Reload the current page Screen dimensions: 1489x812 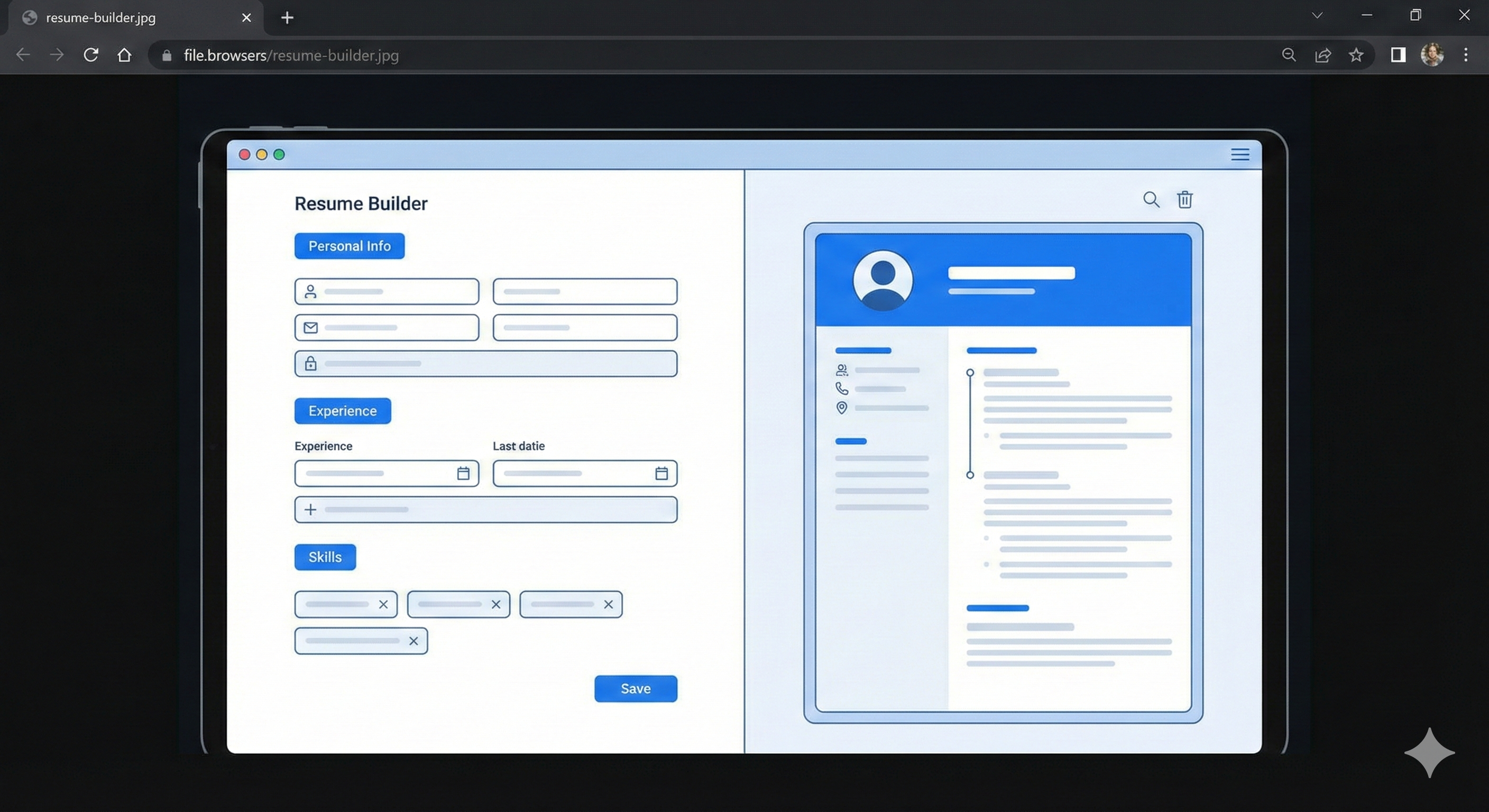click(x=91, y=55)
